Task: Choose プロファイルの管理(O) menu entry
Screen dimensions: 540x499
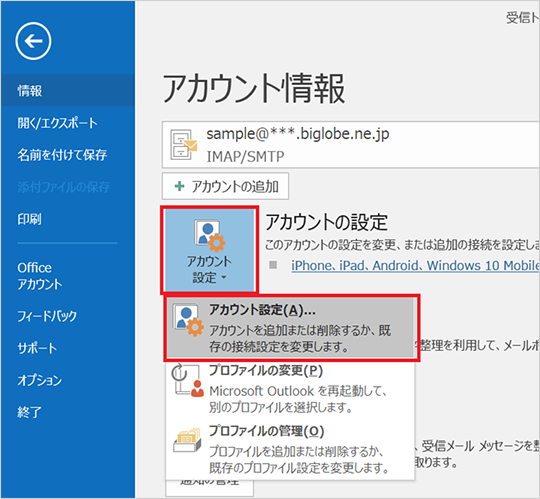Action: click(290, 449)
